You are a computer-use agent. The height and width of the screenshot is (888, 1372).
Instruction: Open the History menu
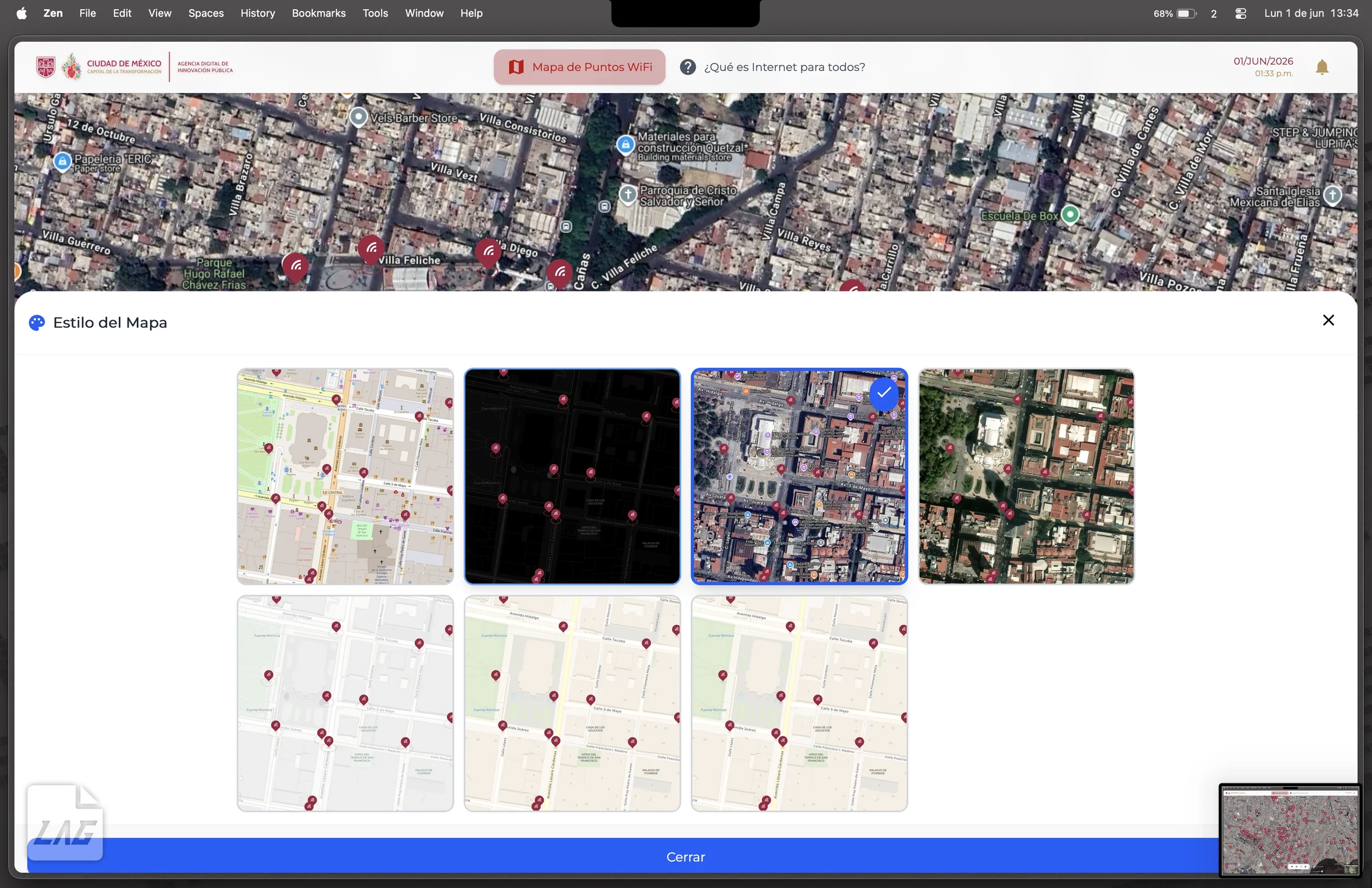pos(257,13)
